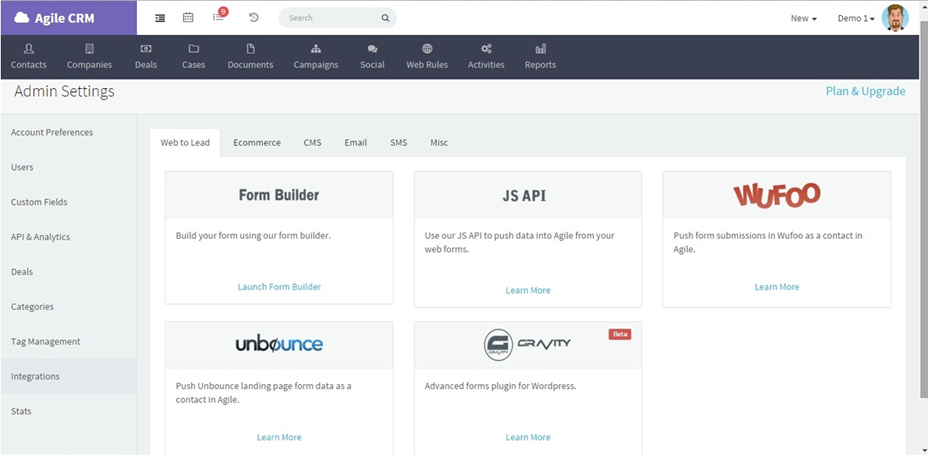Click text 'Build your form using our form builder.'
This screenshot has height=459, width=936.
[x=253, y=236]
